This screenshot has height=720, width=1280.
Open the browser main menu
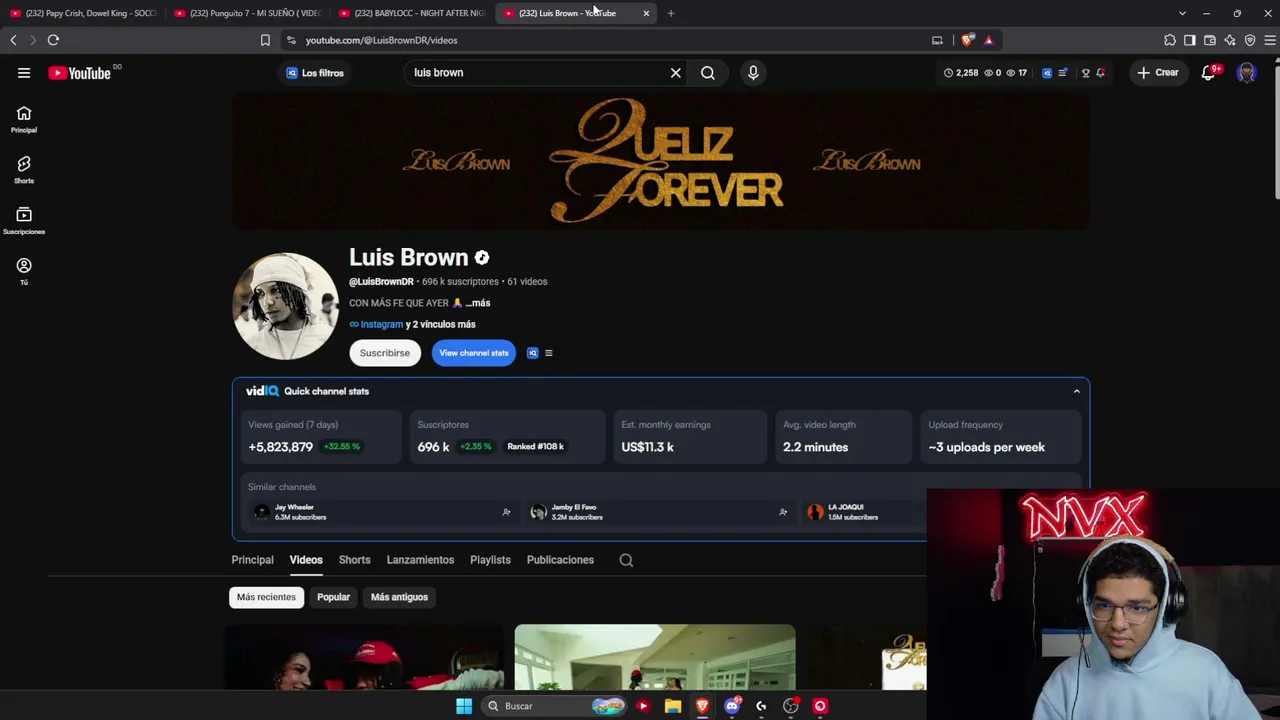pyautogui.click(x=1270, y=40)
